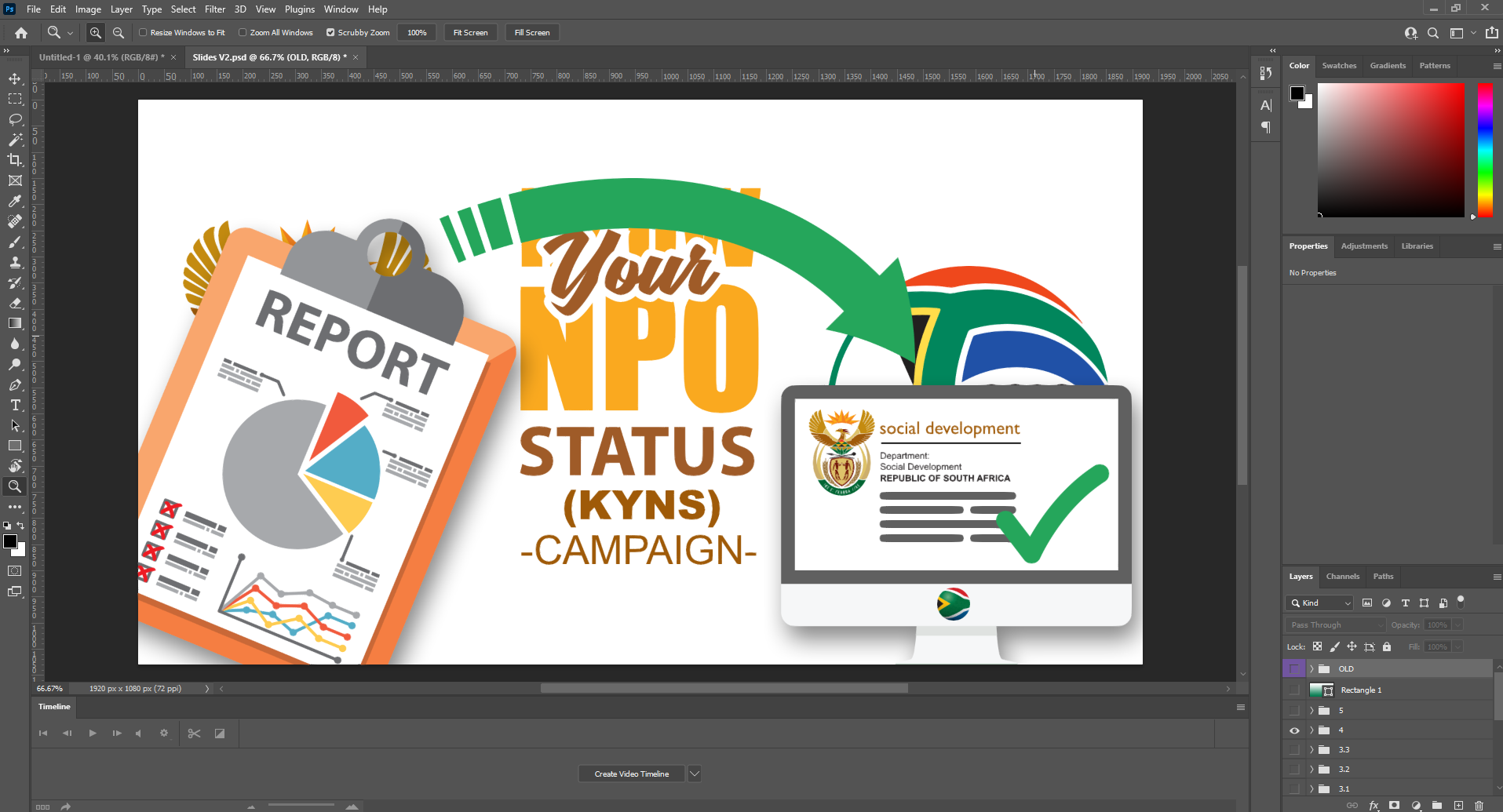This screenshot has width=1503, height=812.
Task: Switch to the Swatches tab
Action: coord(1339,66)
